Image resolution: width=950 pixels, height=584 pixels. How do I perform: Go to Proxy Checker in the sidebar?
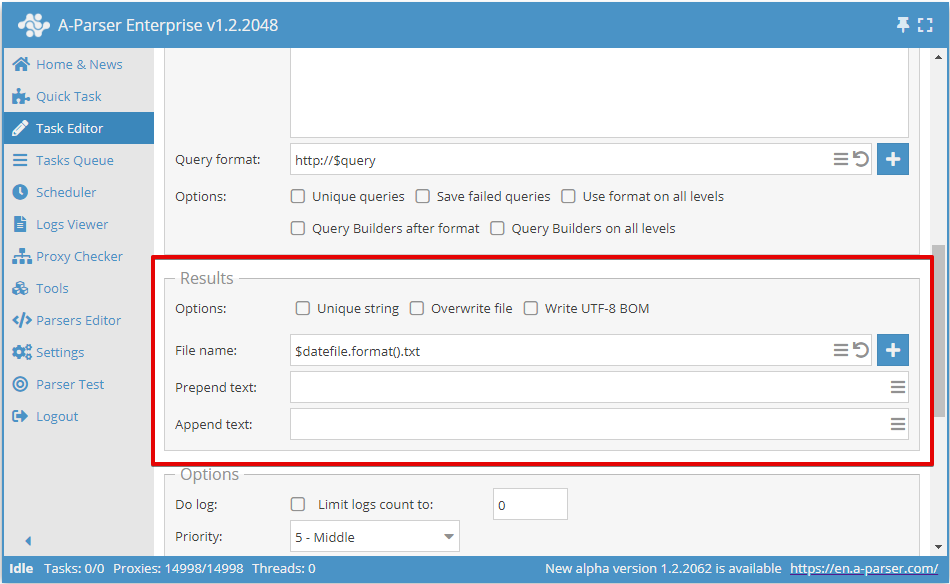[x=79, y=256]
